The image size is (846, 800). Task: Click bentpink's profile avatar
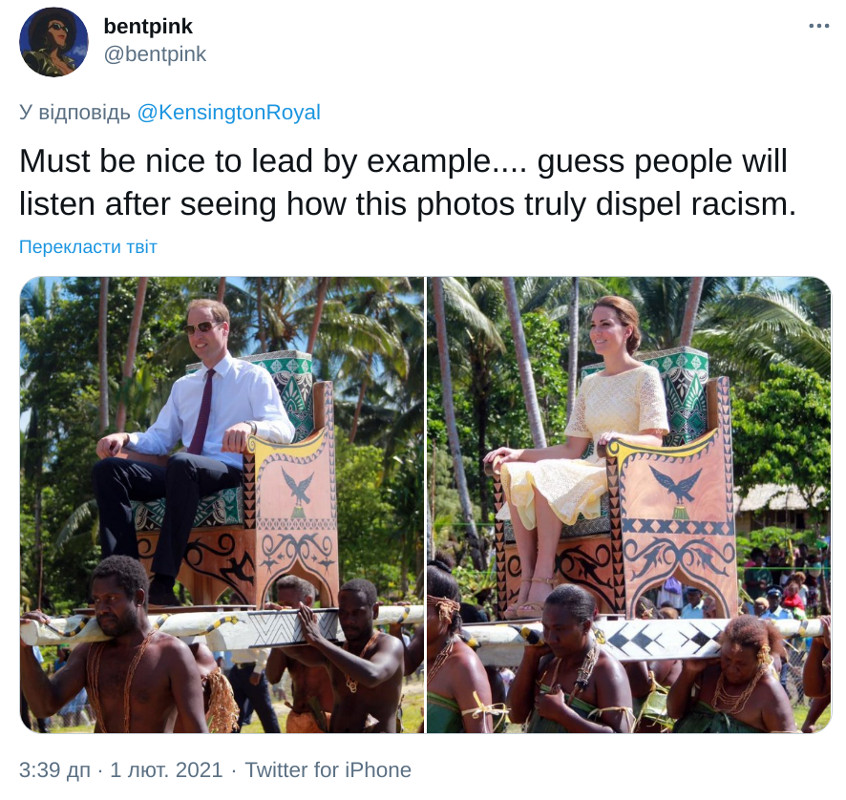coord(54,42)
